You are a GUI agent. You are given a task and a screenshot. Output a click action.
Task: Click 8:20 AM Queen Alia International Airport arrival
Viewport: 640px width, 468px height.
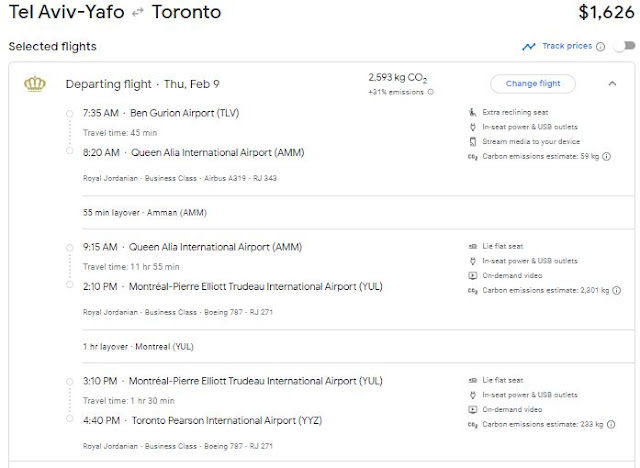[x=193, y=153]
